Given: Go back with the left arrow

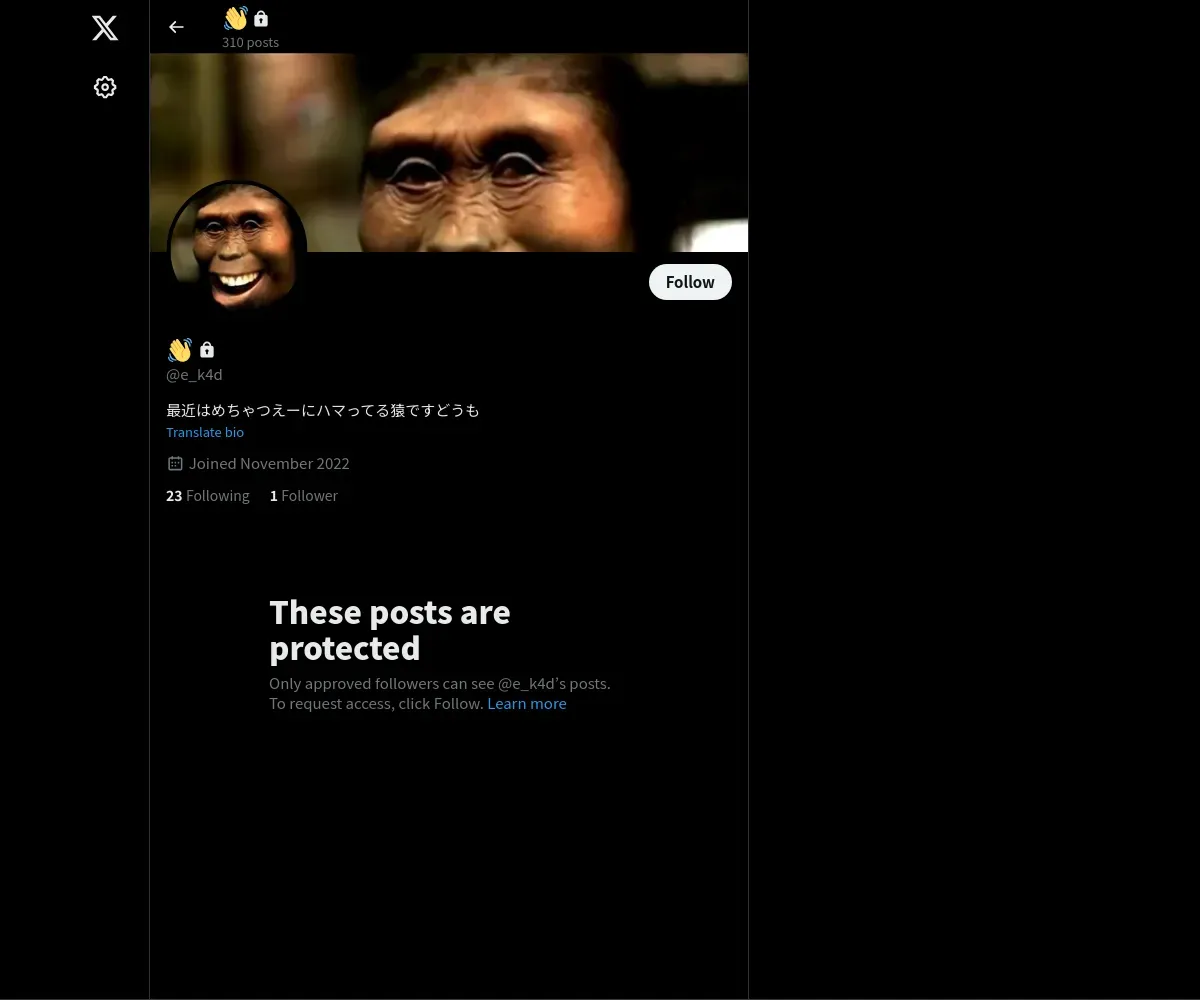Looking at the screenshot, I should (x=176, y=27).
